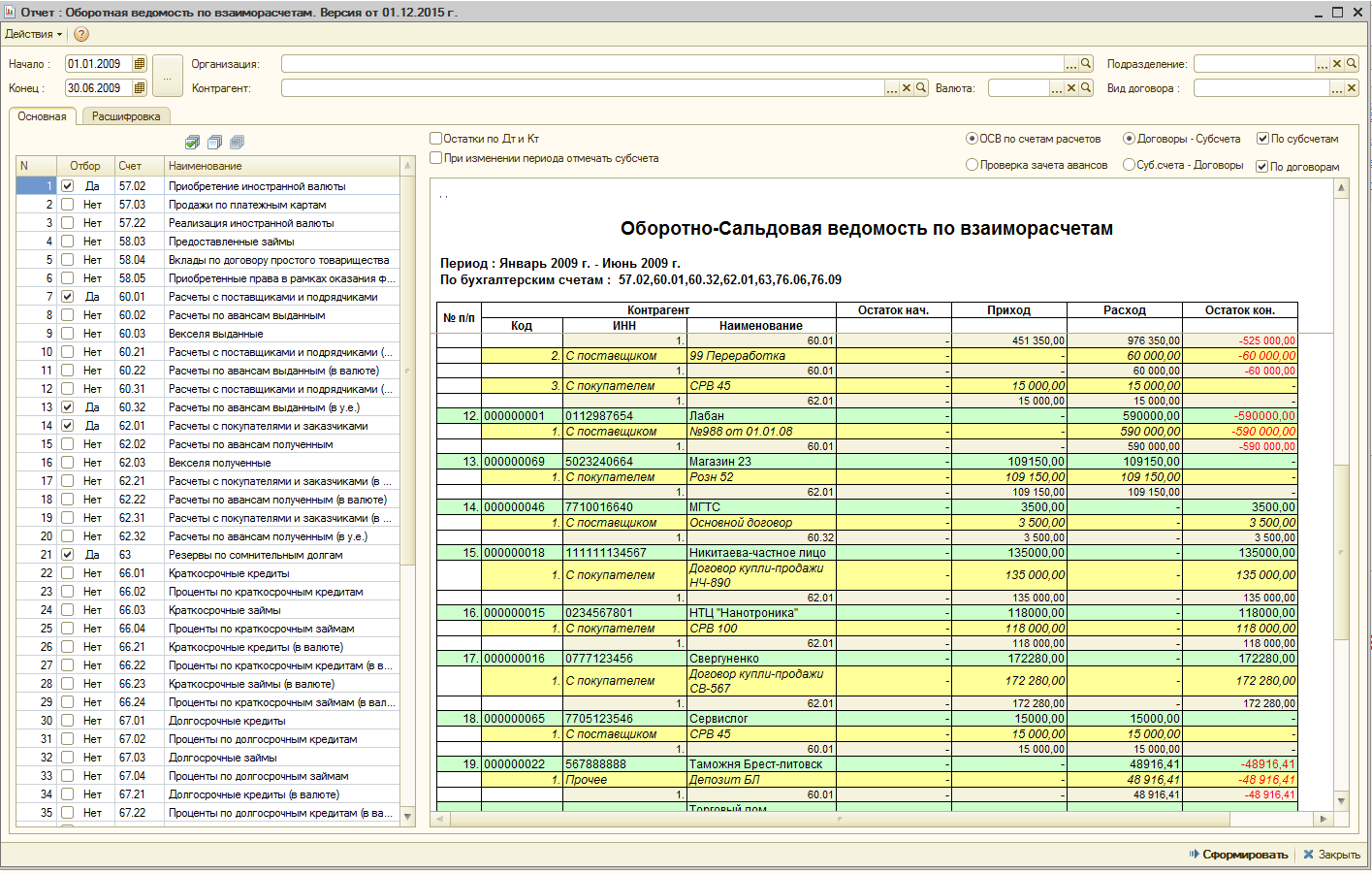
Task: Clear the Вид договора field
Action: click(1352, 88)
